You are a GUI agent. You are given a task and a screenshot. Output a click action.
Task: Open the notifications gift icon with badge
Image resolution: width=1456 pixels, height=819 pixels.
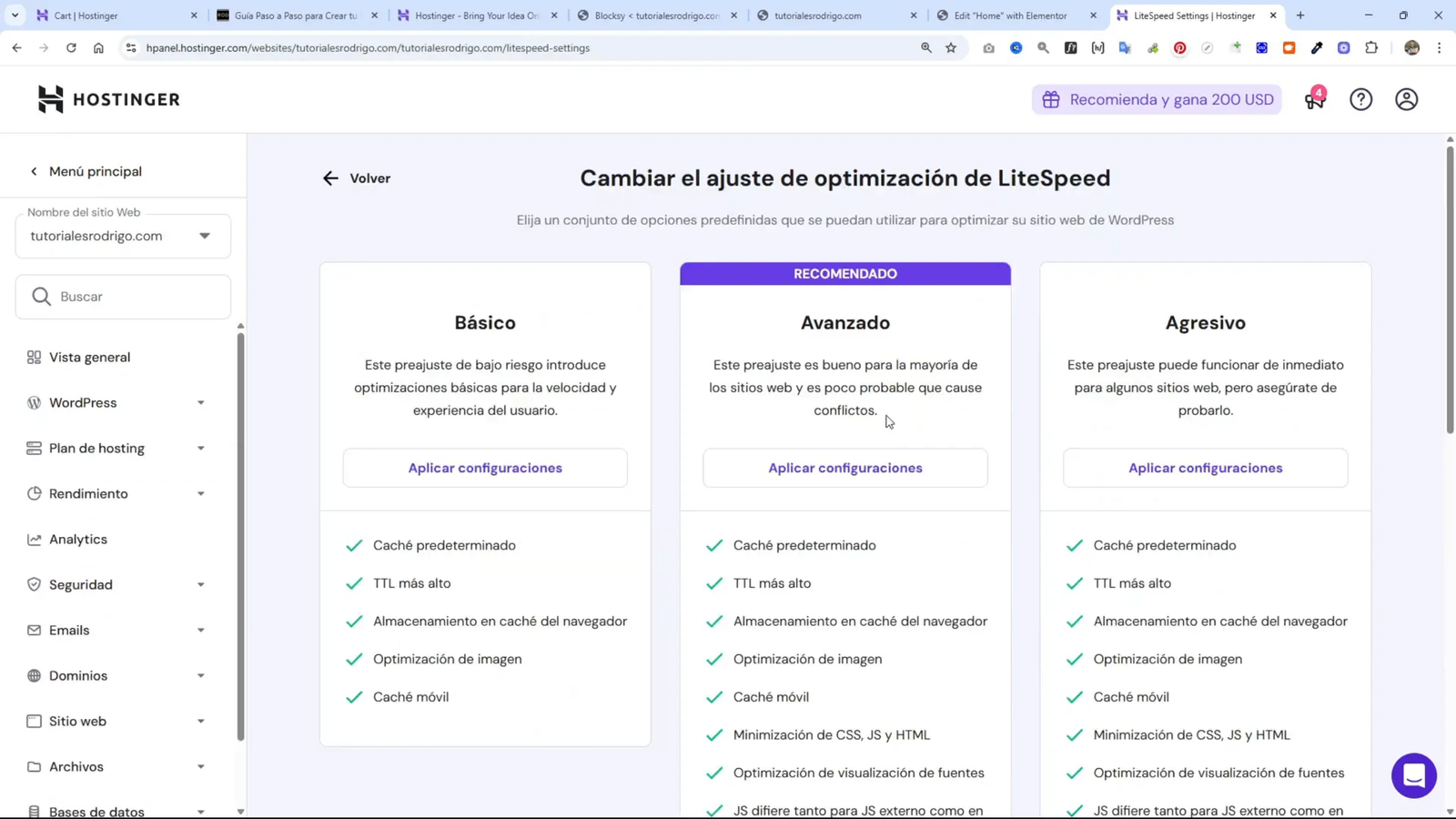[x=1314, y=100]
